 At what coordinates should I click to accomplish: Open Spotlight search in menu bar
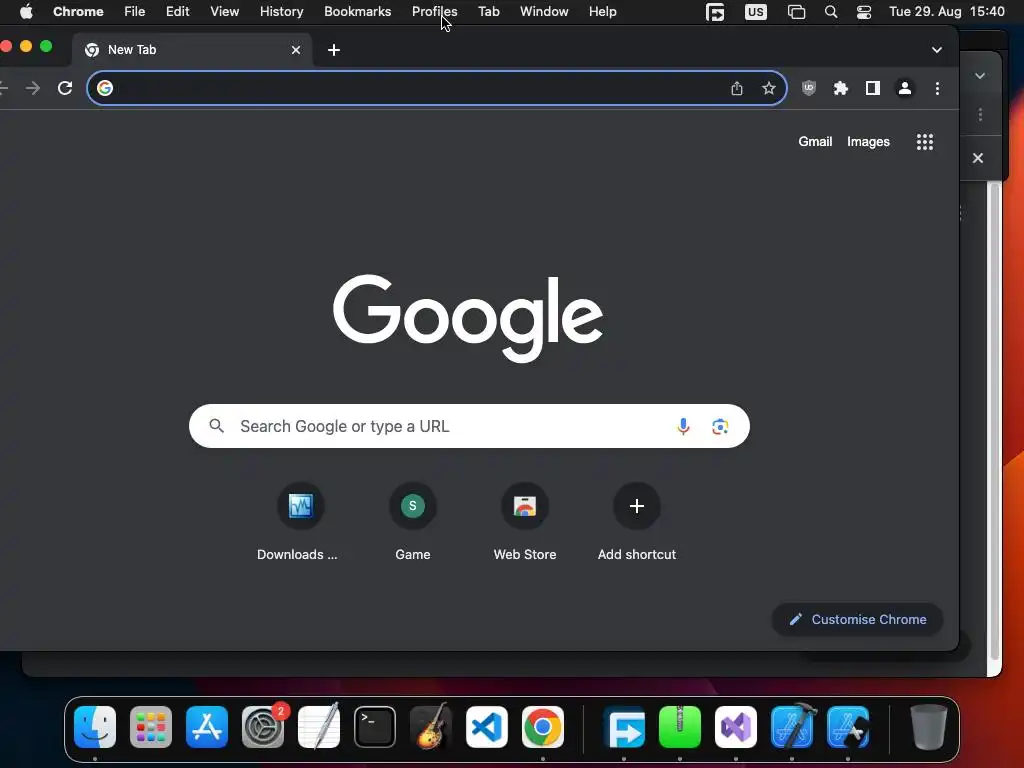(x=831, y=12)
